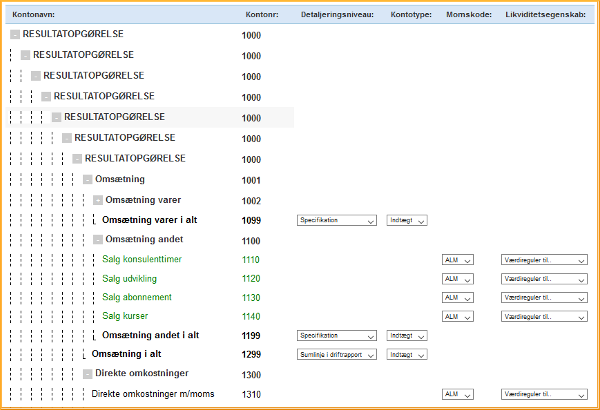600x410 pixels.
Task: Select the Salg abonnement account
Action: (138, 297)
